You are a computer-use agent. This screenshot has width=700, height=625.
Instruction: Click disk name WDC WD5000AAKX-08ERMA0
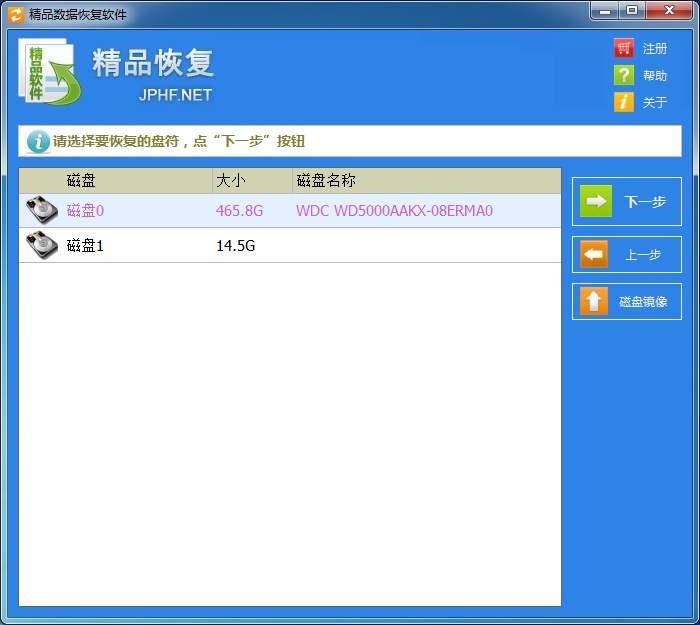point(394,210)
